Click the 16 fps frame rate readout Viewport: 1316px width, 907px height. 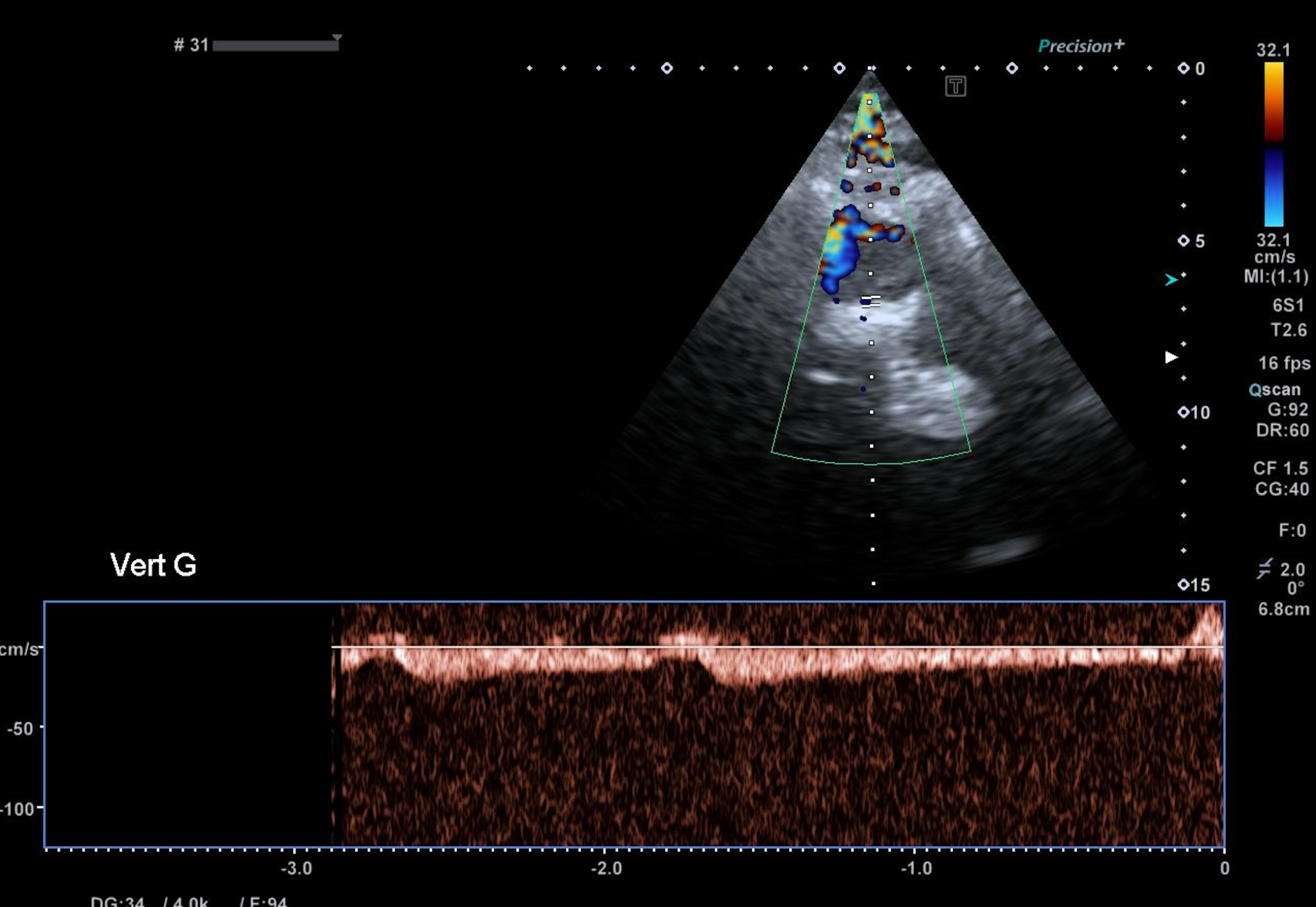click(1283, 364)
